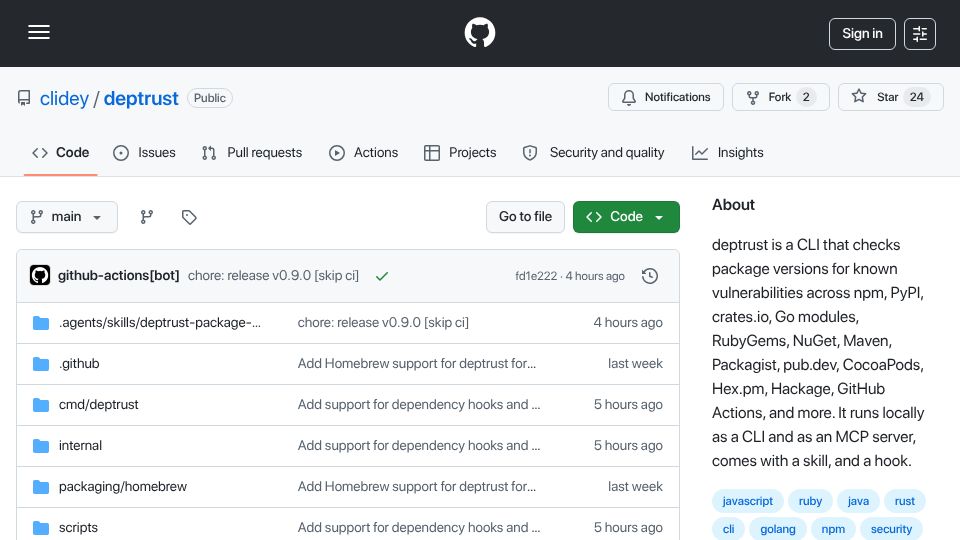Open .github row's Homebrew support commit message
Image resolution: width=960 pixels, height=540 pixels.
pyautogui.click(x=417, y=364)
